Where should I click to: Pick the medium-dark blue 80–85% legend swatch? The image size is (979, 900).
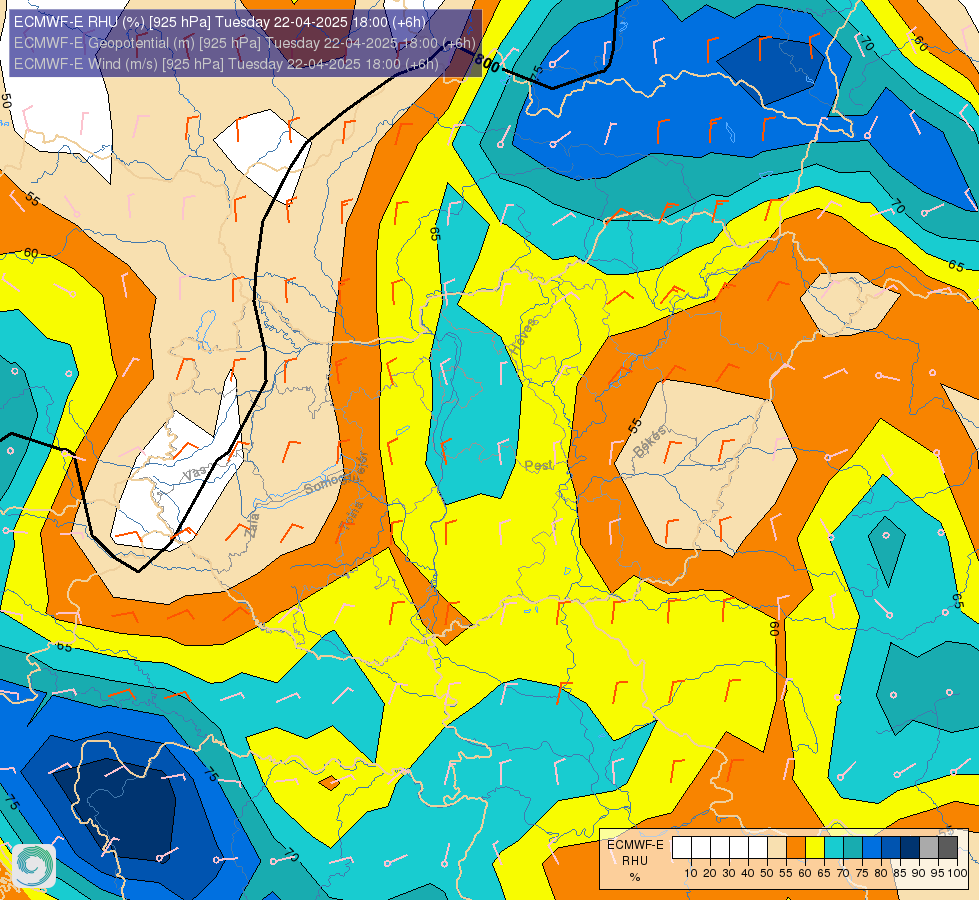pos(891,847)
